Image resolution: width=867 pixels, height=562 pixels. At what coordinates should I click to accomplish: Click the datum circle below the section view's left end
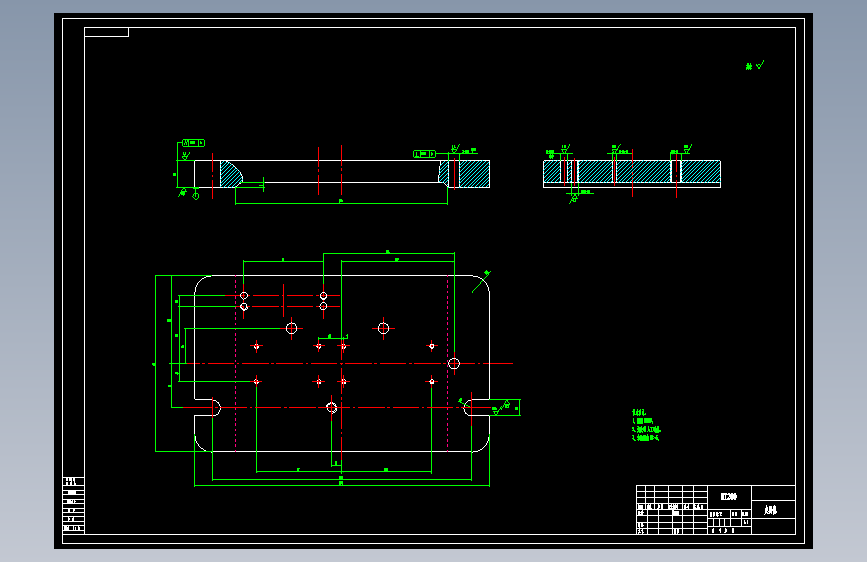[x=196, y=196]
